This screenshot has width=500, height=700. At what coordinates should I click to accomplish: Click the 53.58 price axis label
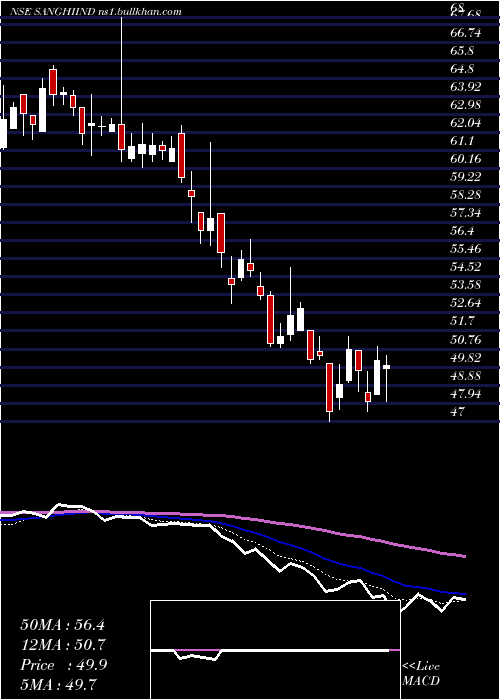pos(466,286)
